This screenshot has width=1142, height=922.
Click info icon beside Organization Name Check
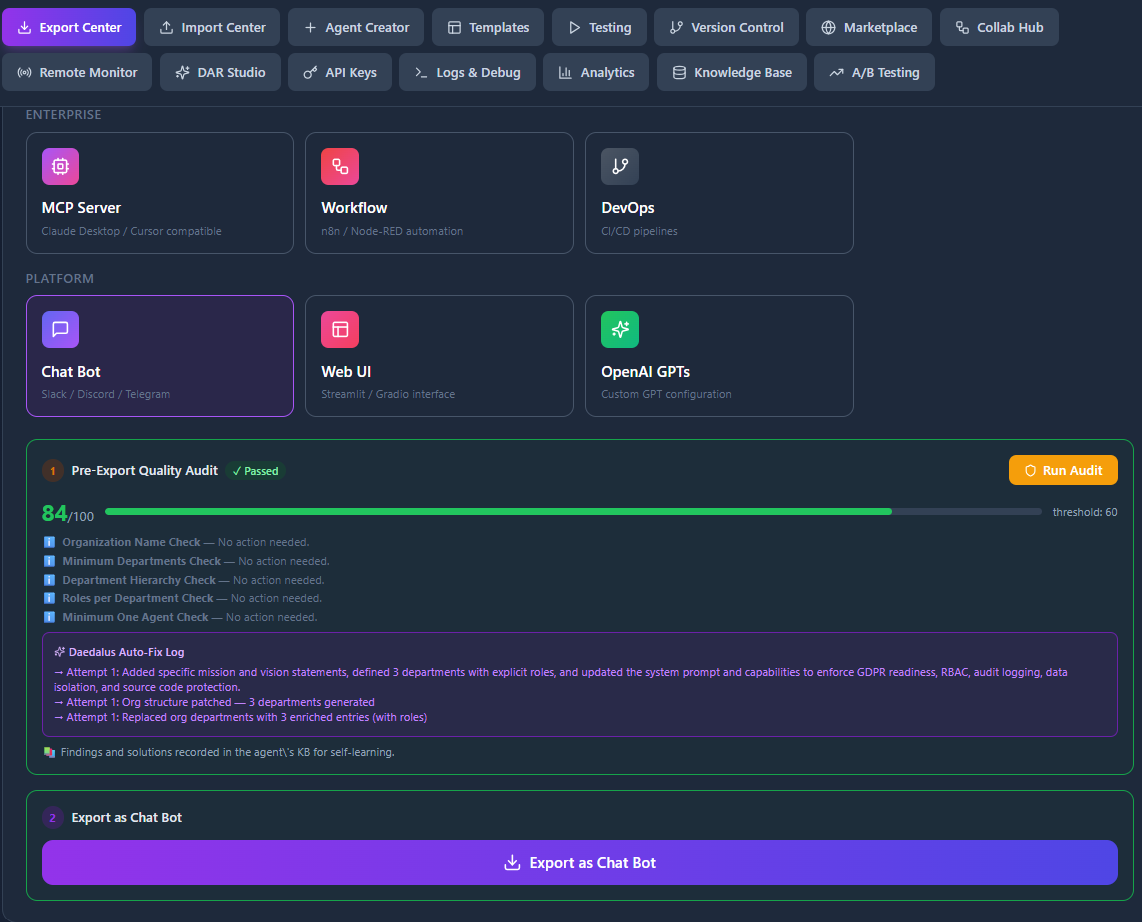click(50, 542)
